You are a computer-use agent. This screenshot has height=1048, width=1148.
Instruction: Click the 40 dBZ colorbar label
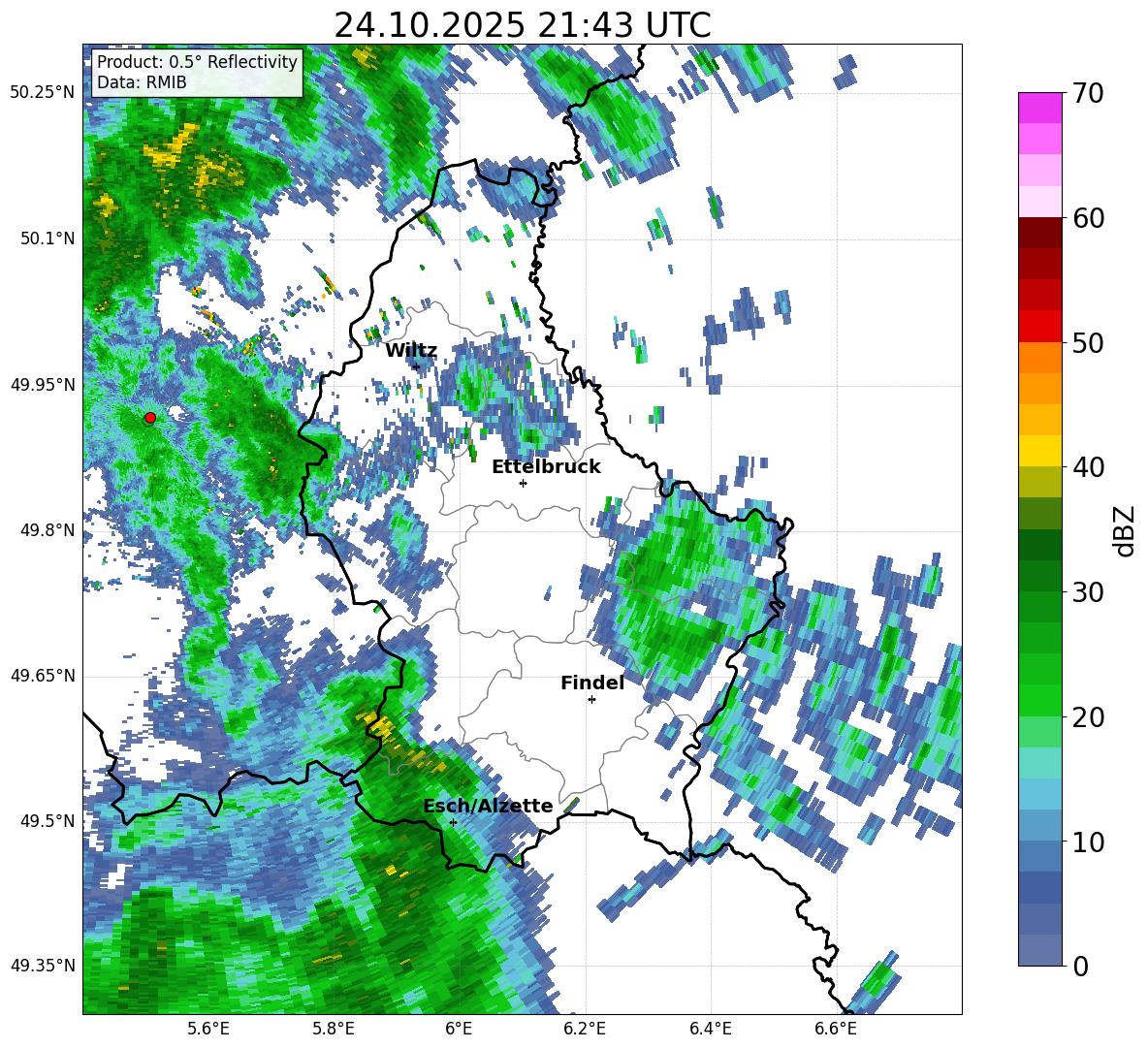pos(1089,467)
